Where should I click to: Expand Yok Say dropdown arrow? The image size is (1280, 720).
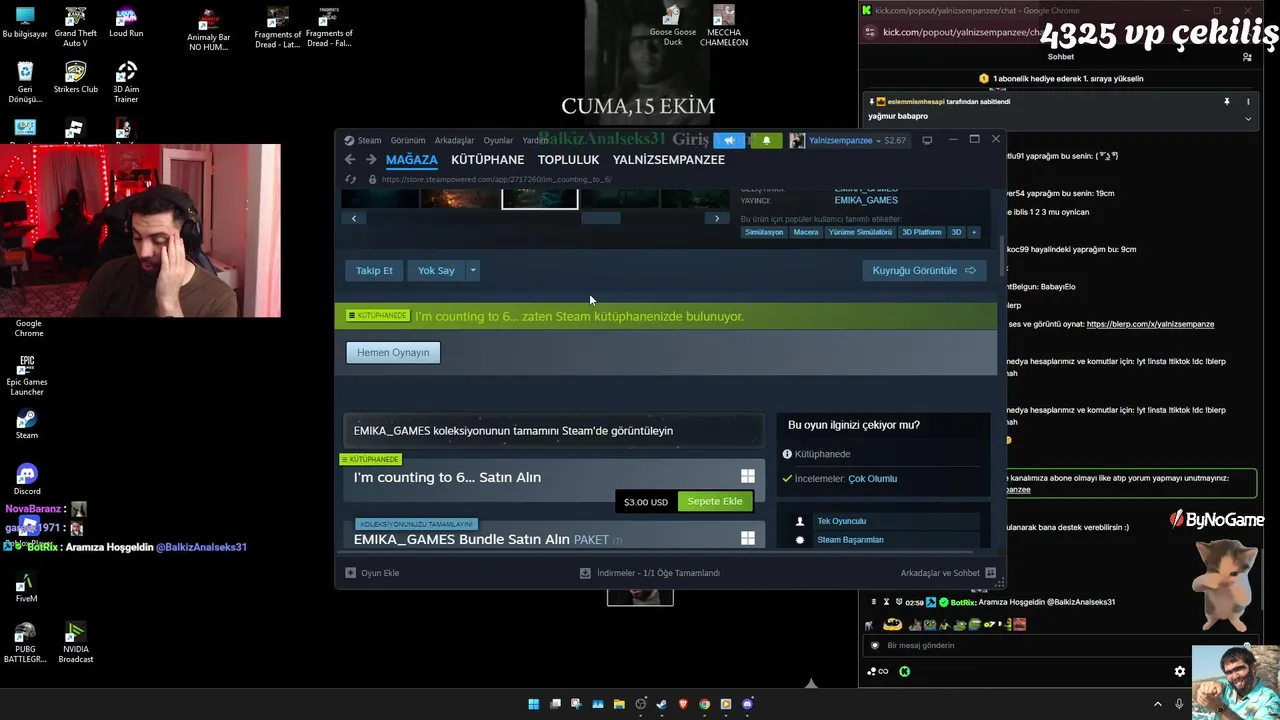pyautogui.click(x=473, y=271)
